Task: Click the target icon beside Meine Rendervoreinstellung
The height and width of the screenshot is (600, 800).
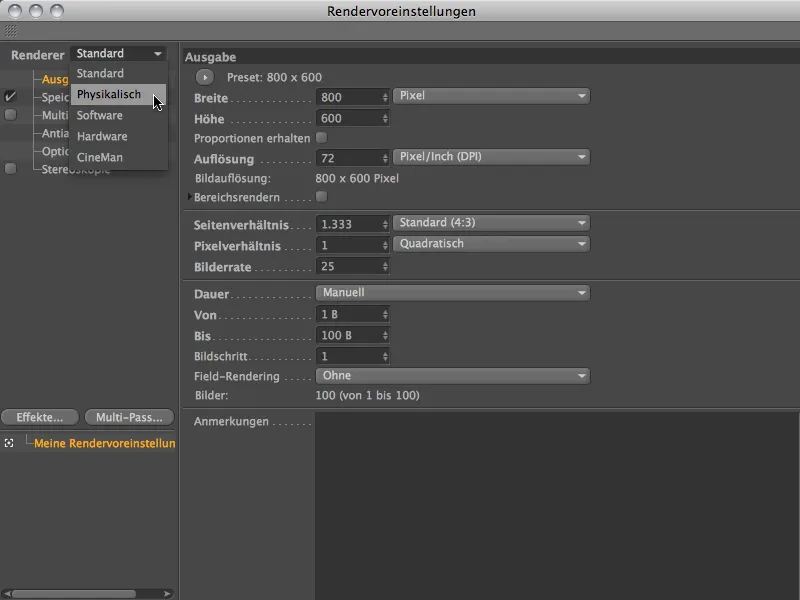Action: (9, 443)
